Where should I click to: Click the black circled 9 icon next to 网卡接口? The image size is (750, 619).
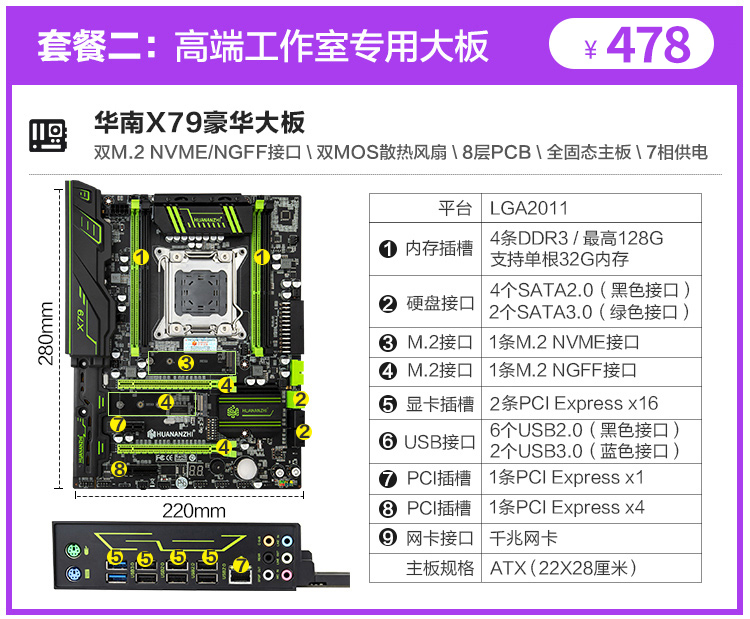coord(387,538)
